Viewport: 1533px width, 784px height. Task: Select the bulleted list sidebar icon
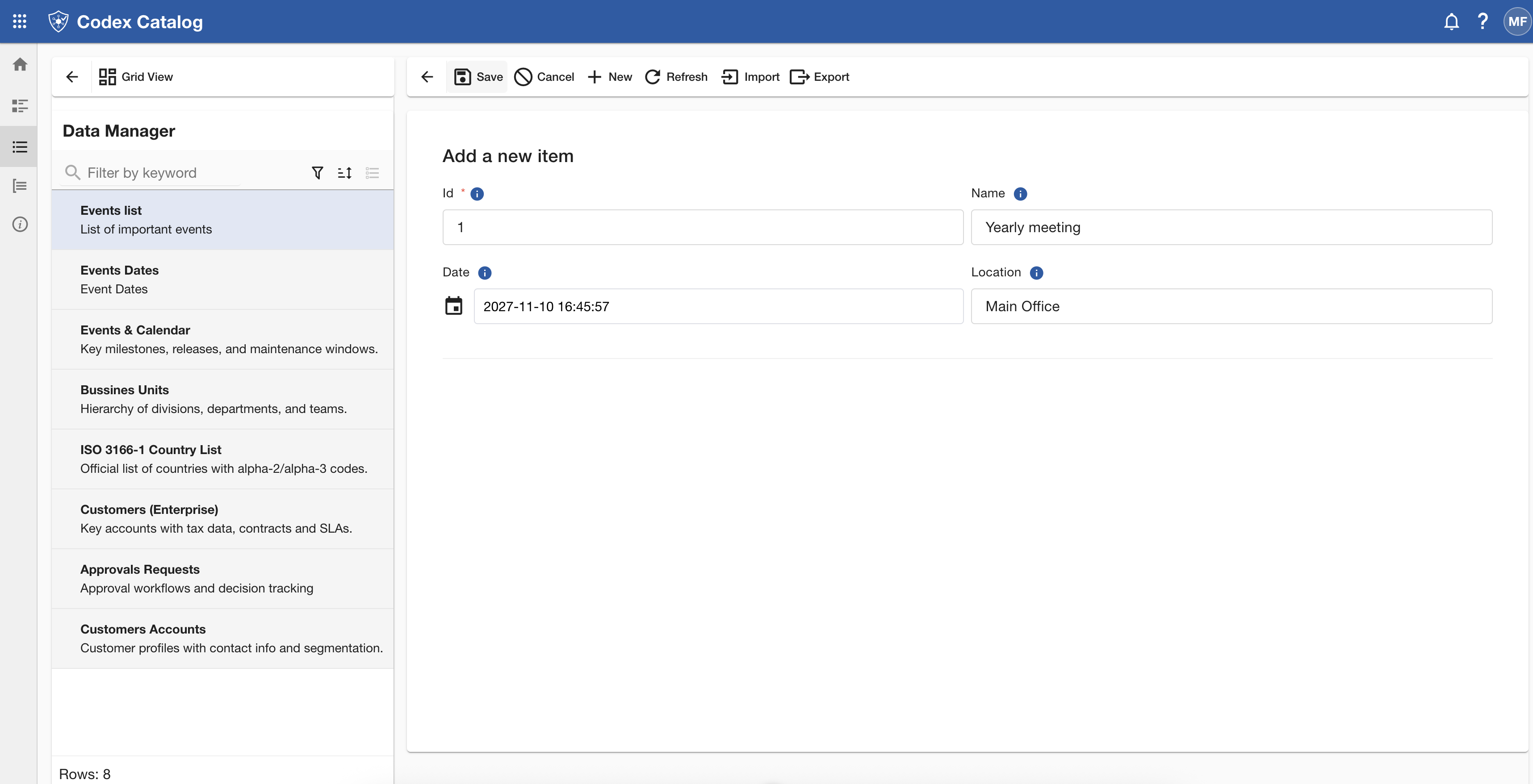coord(20,146)
